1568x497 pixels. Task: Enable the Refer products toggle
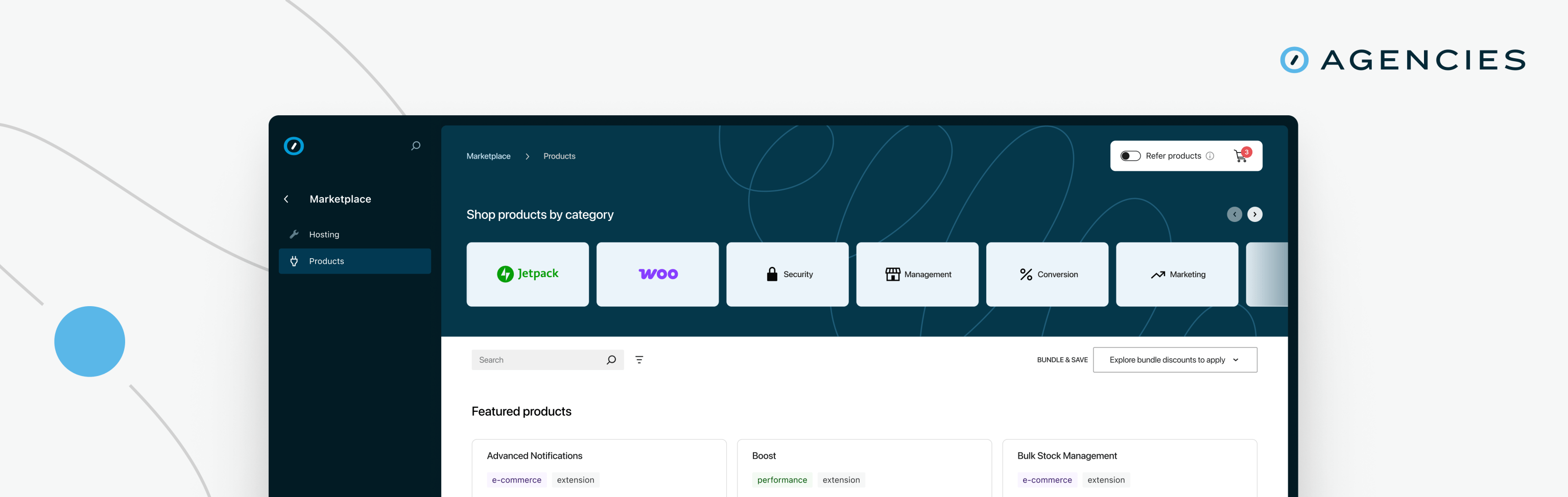(1130, 156)
